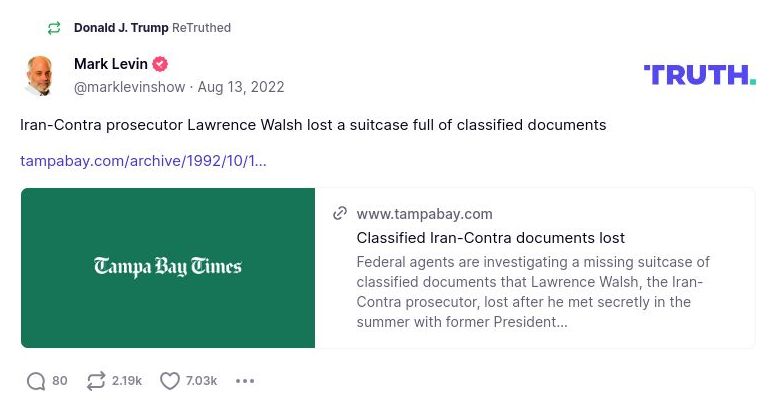Click the Donald J. Trump name
The height and width of the screenshot is (411, 777).
[x=121, y=28]
